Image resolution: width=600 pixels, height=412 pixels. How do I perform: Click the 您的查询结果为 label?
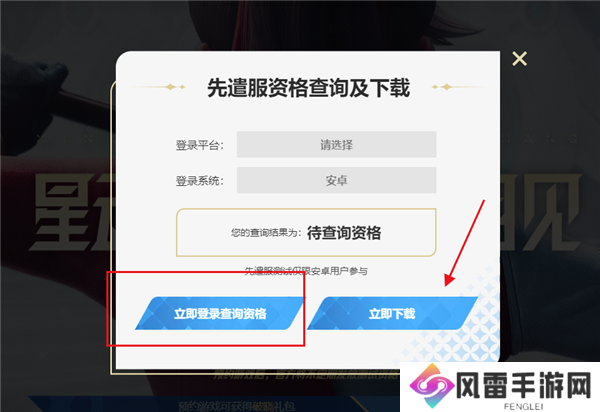(x=266, y=233)
